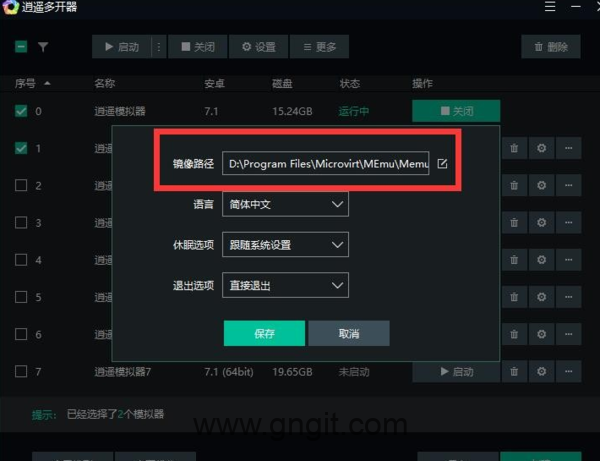Open the gear settings icon for row 2

coord(541,186)
